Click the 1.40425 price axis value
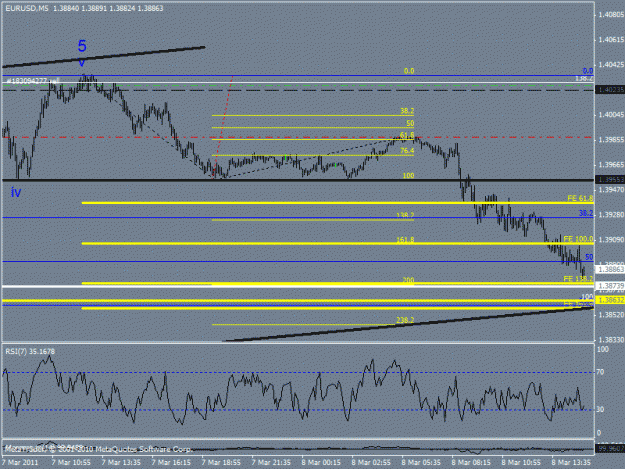This screenshot has width=625, height=469. pos(611,65)
